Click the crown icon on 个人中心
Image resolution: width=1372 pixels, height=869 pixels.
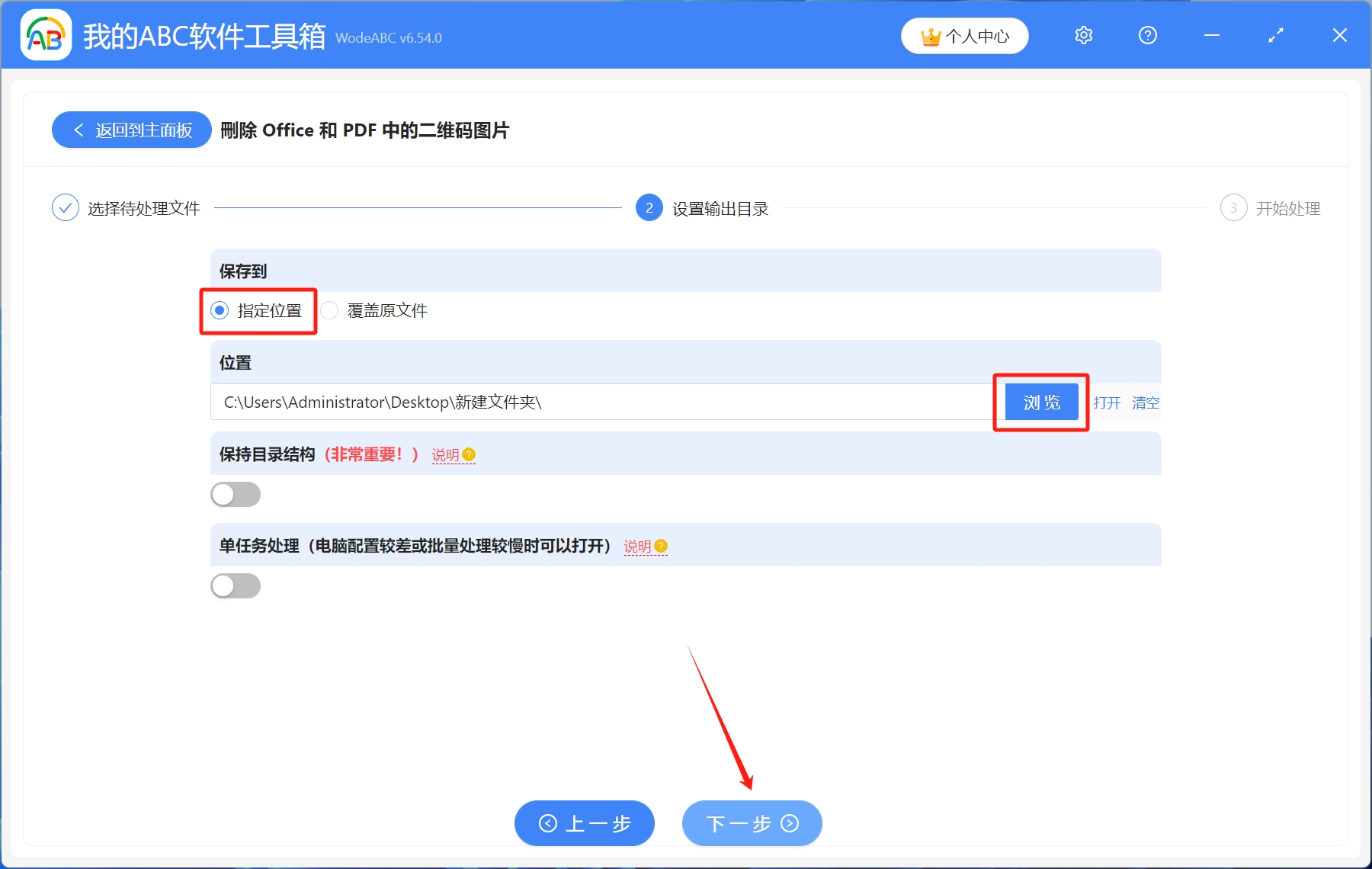coord(929,35)
